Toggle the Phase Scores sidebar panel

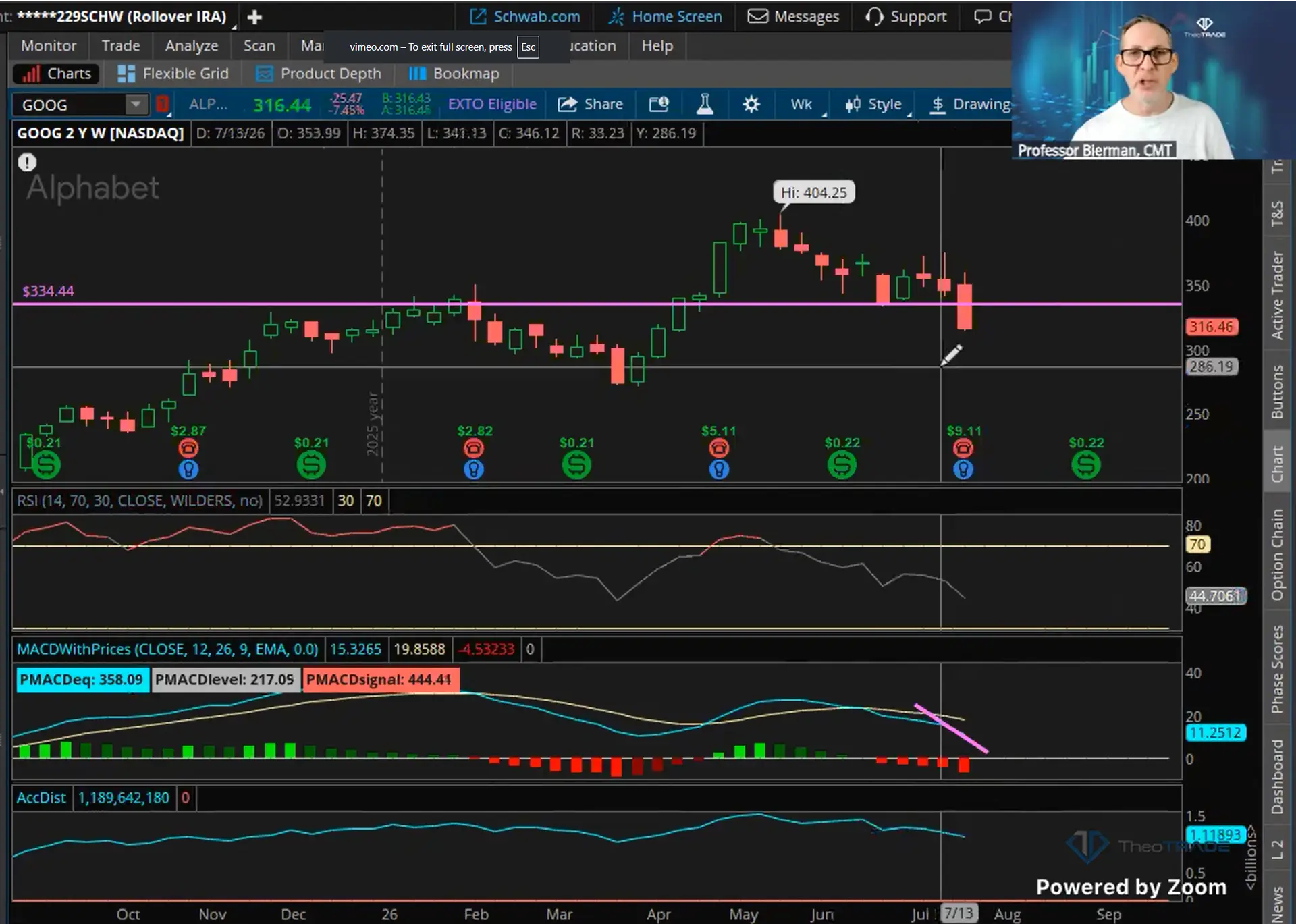(1276, 669)
